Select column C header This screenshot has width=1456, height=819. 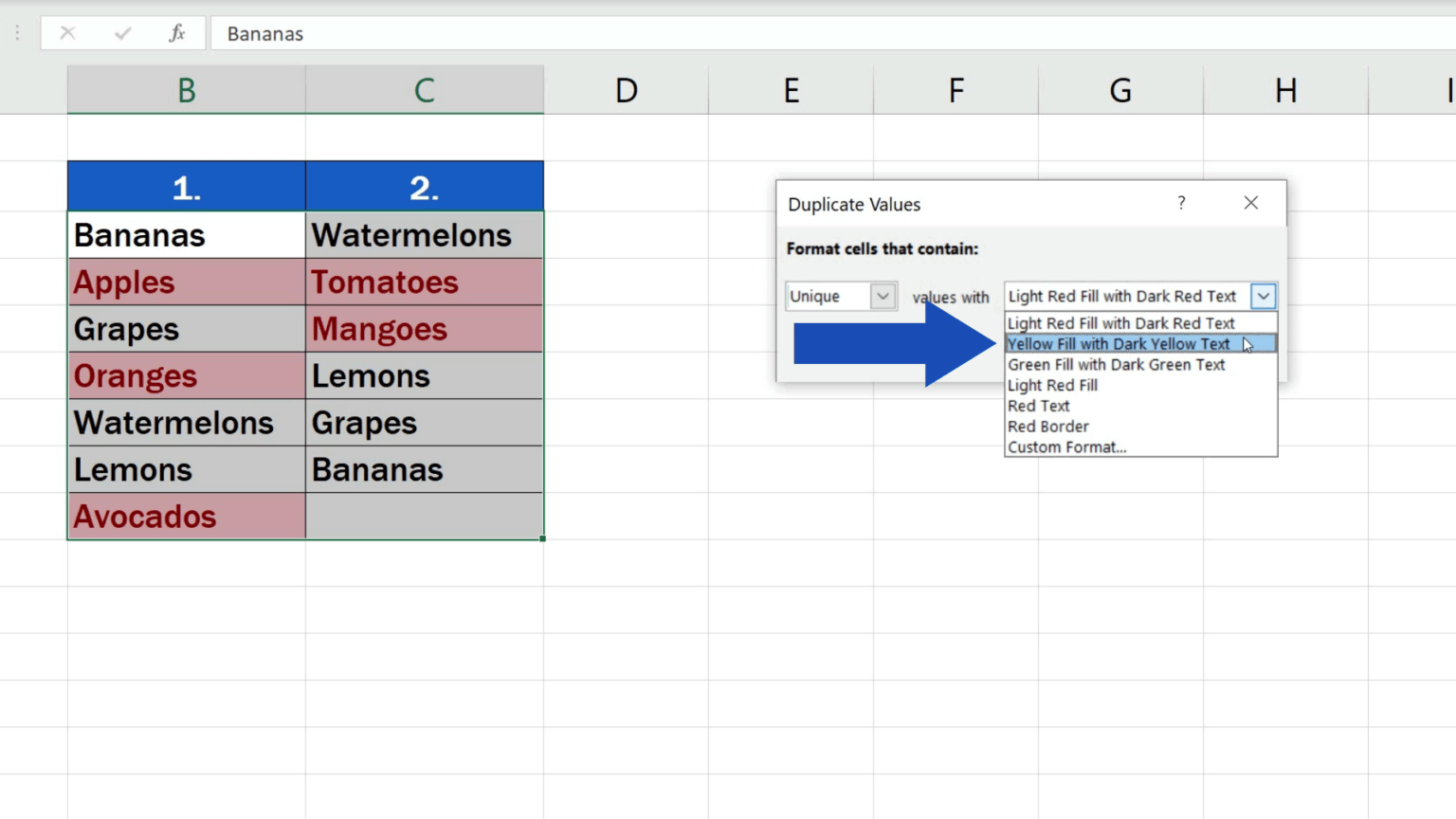tap(425, 90)
